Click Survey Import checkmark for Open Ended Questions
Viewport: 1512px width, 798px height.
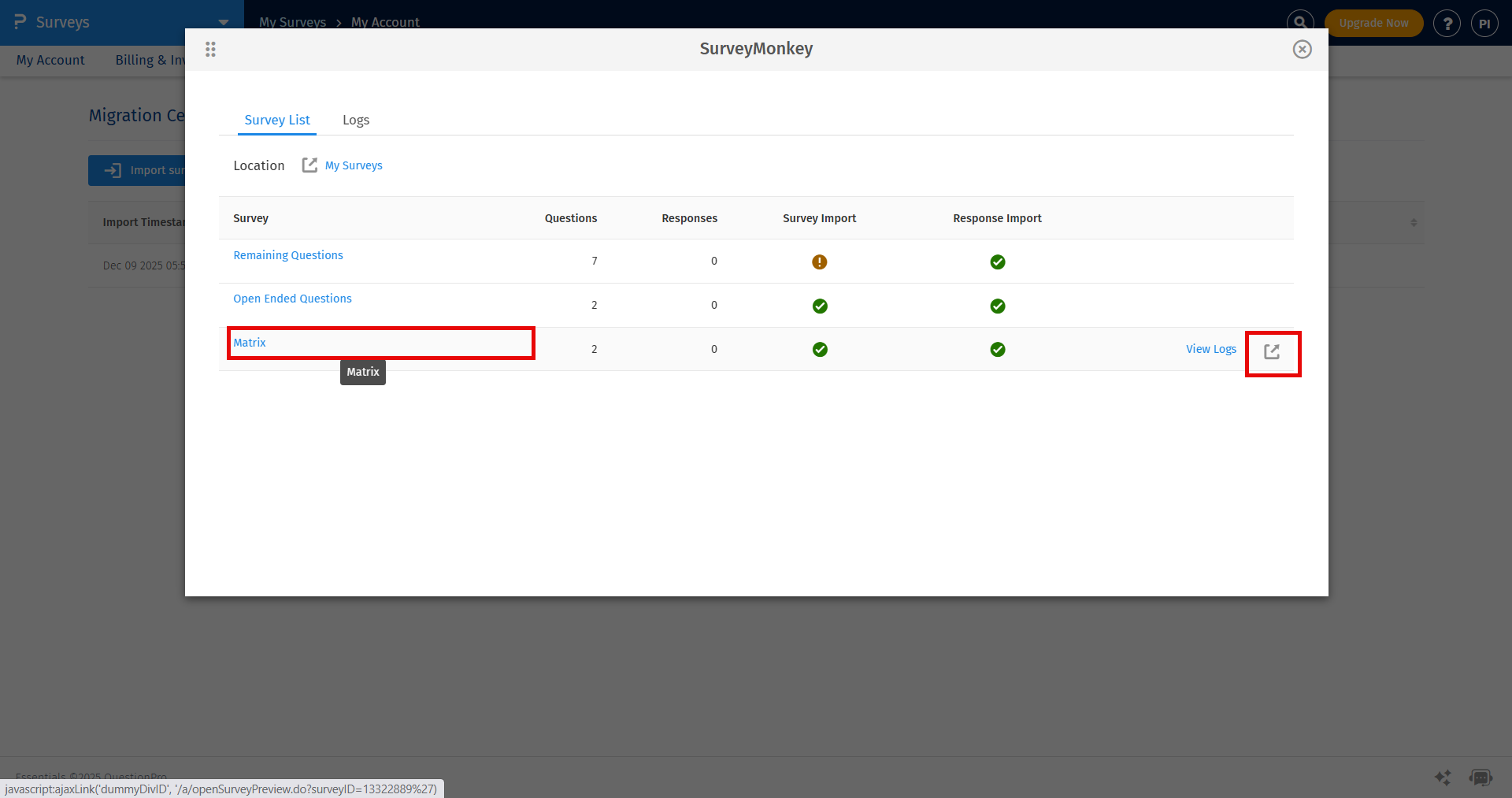coord(819,306)
